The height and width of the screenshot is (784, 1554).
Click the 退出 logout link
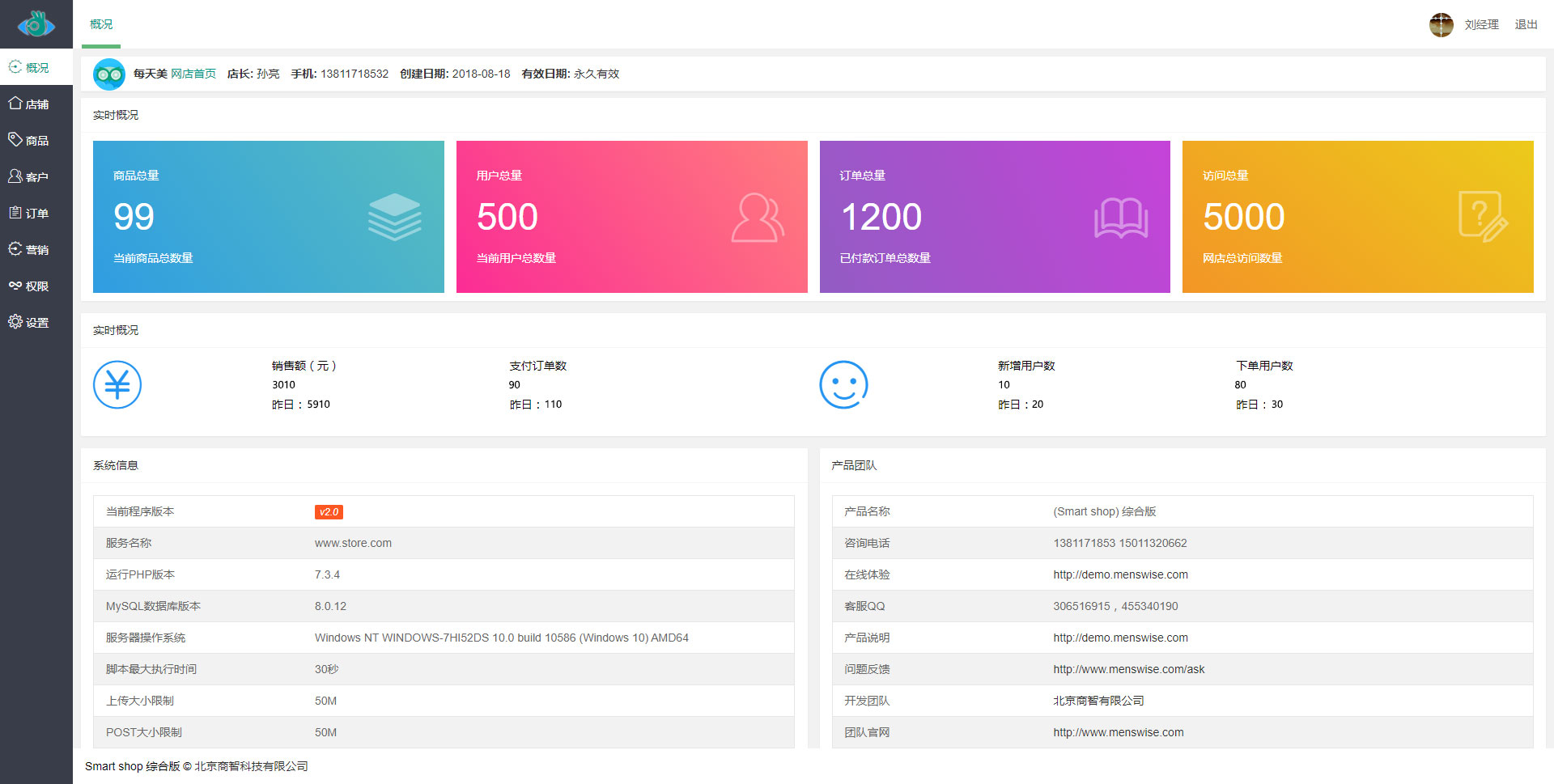pos(1526,25)
